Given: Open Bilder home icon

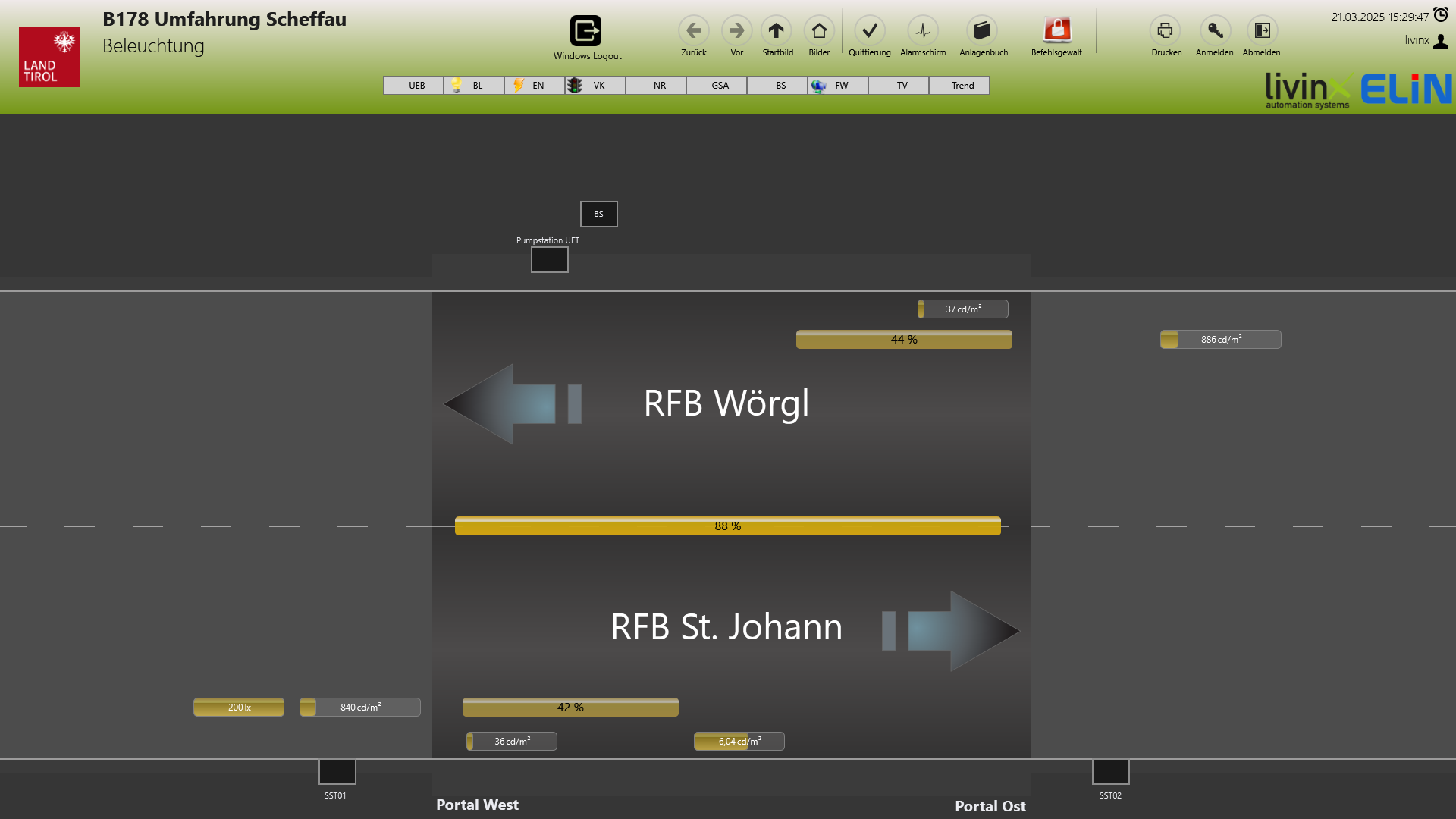Looking at the screenshot, I should [x=819, y=31].
